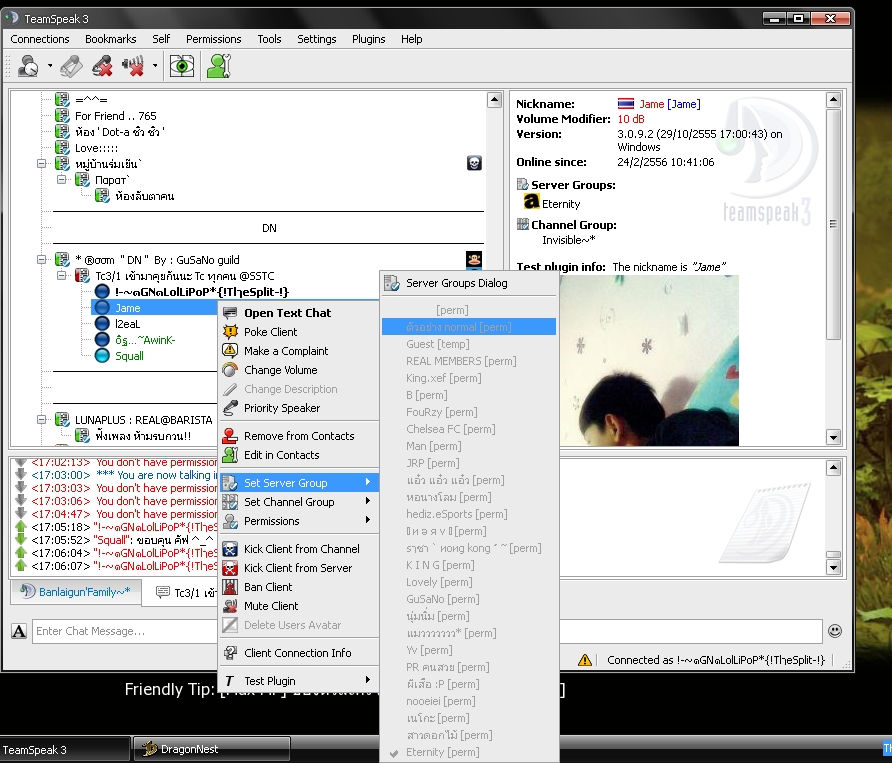Click the skull icon on หมู่บ้านร่มเย็น` channel
892x763 pixels.
click(x=474, y=163)
